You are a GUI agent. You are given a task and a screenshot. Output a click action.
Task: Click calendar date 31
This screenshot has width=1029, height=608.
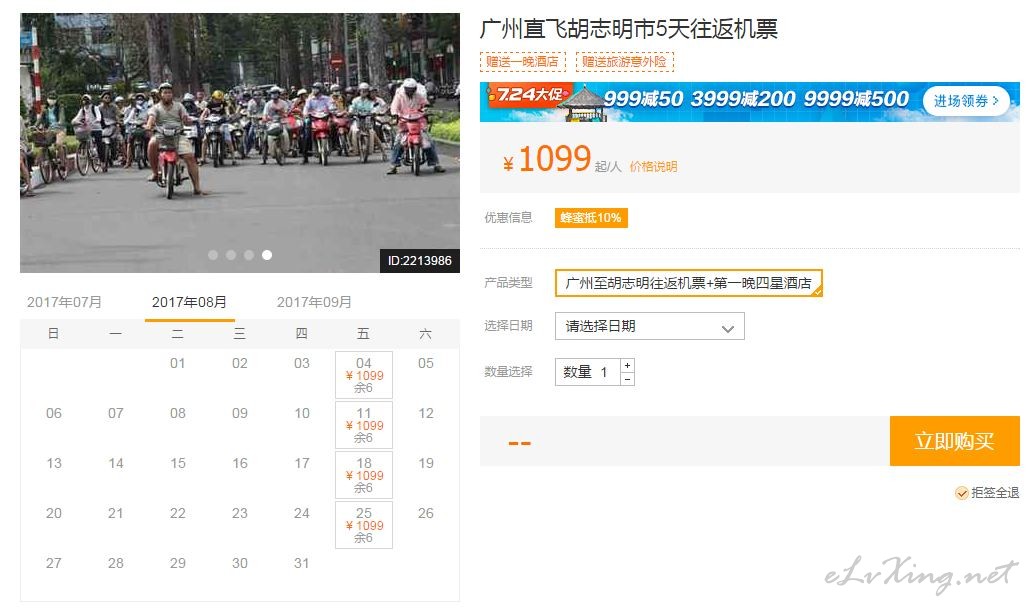coord(301,563)
